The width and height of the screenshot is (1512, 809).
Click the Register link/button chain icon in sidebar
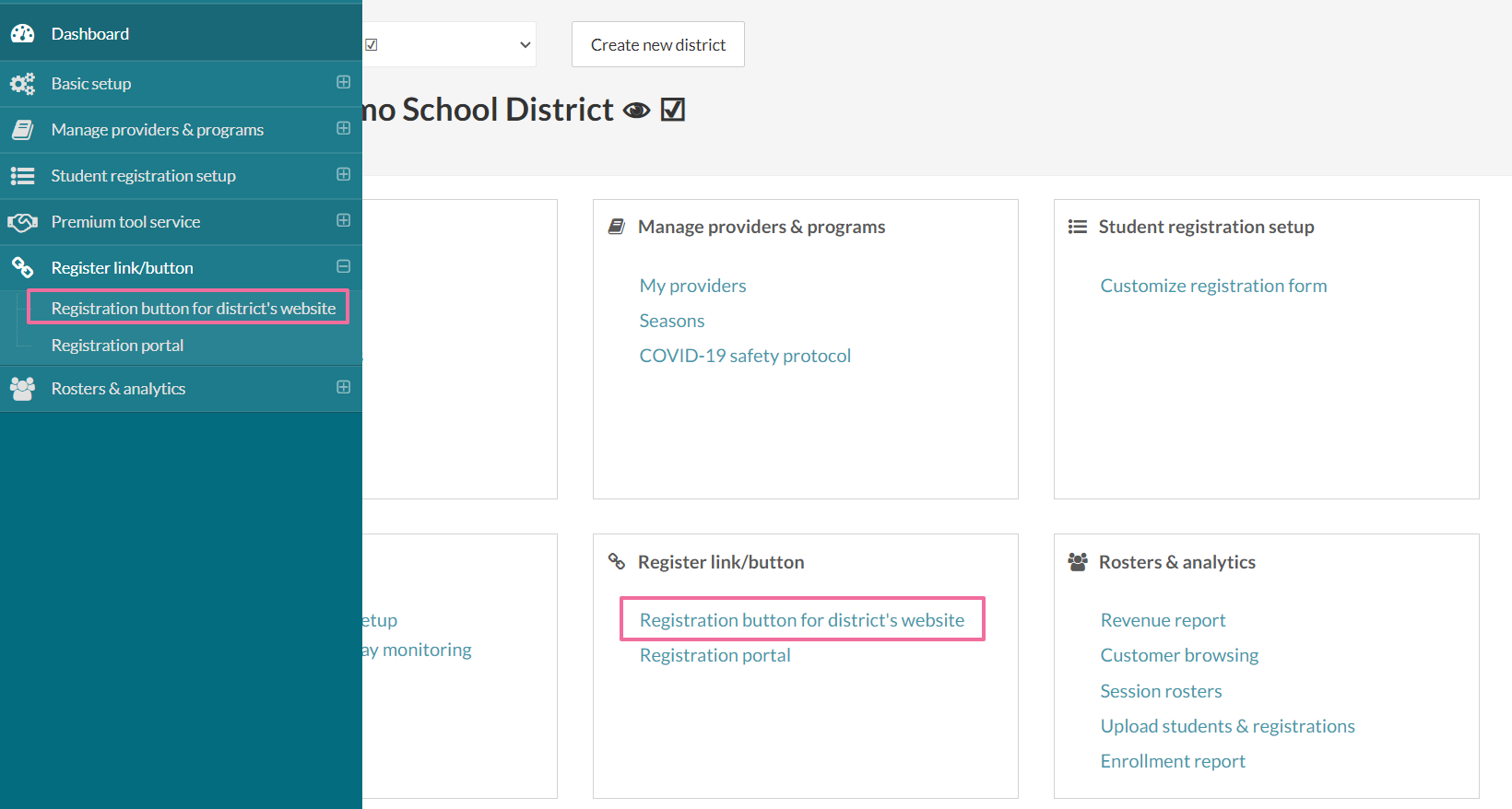[22, 268]
